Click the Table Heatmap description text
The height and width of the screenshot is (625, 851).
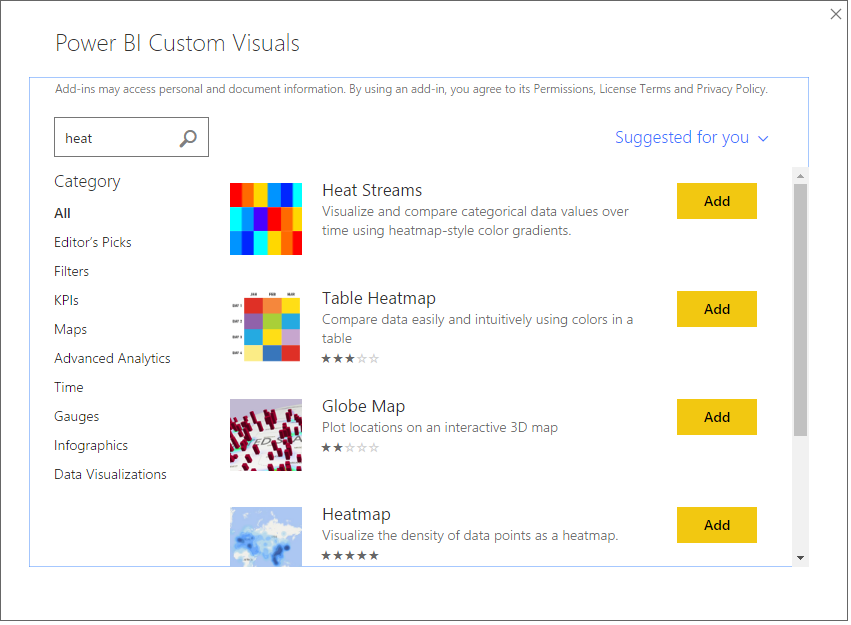[478, 329]
